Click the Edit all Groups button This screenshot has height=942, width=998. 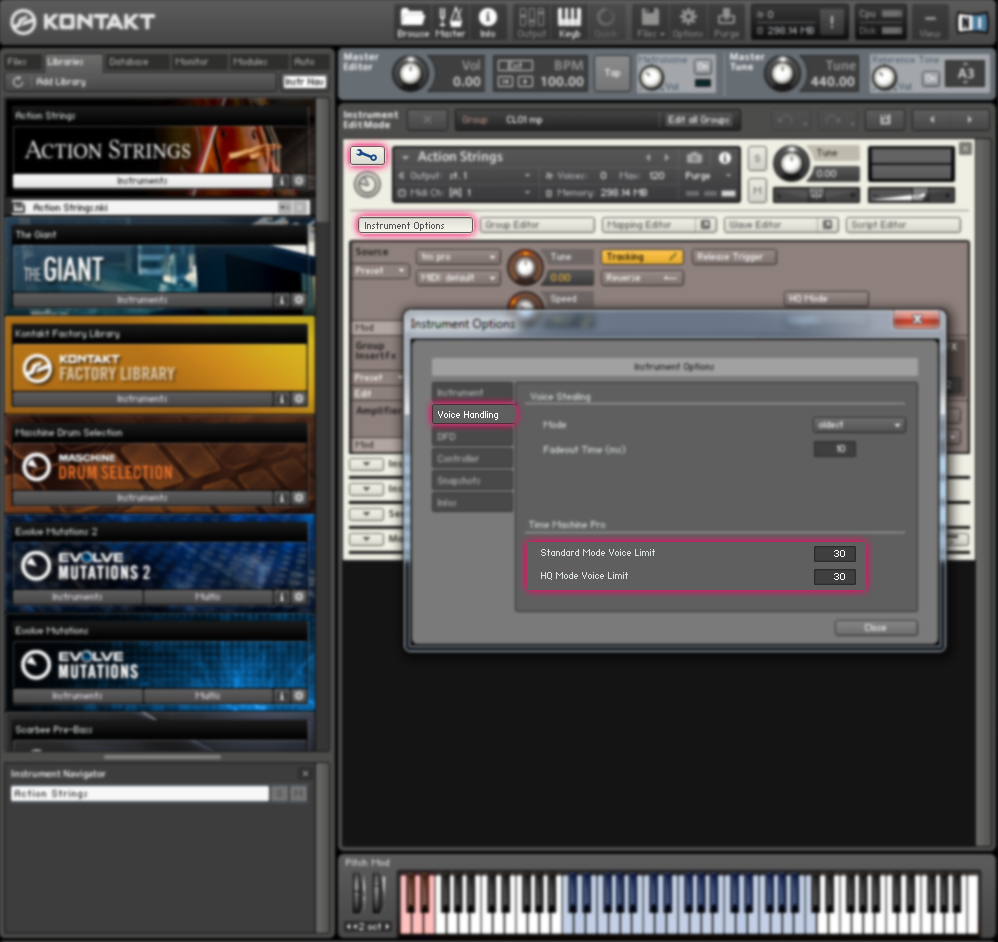coord(699,120)
